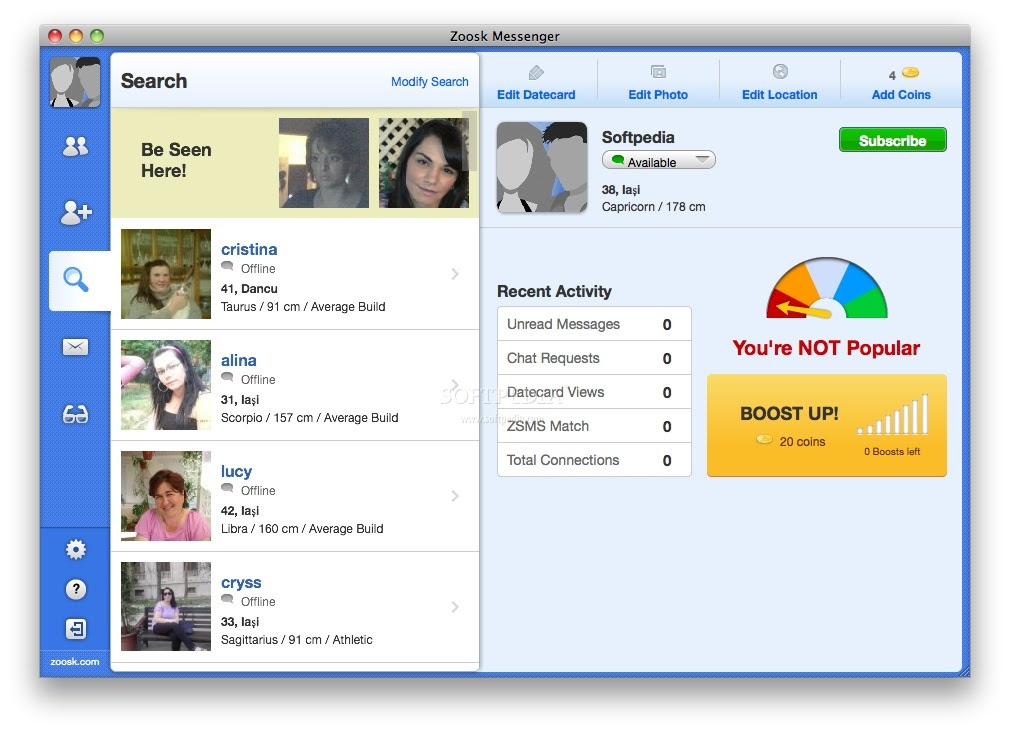The height and width of the screenshot is (732, 1010).
Task: Click alina's profile photo thumbnail
Action: point(166,385)
